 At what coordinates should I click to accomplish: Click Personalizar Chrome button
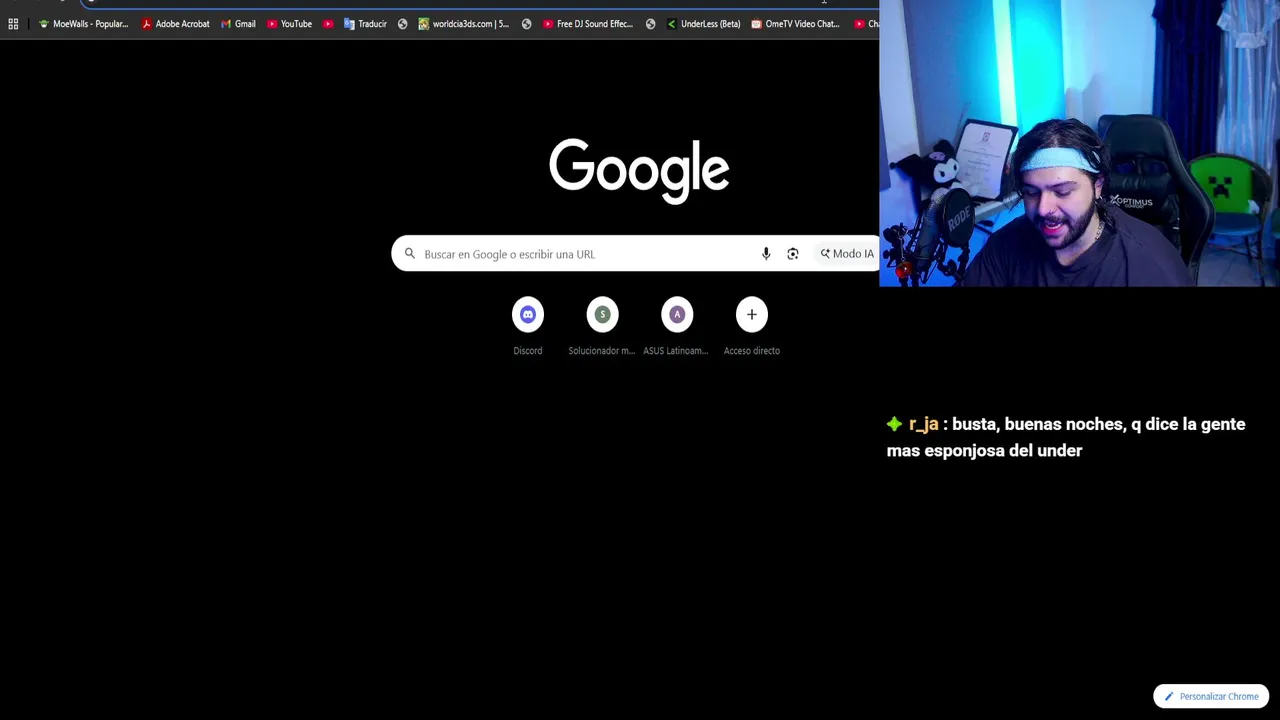1211,696
